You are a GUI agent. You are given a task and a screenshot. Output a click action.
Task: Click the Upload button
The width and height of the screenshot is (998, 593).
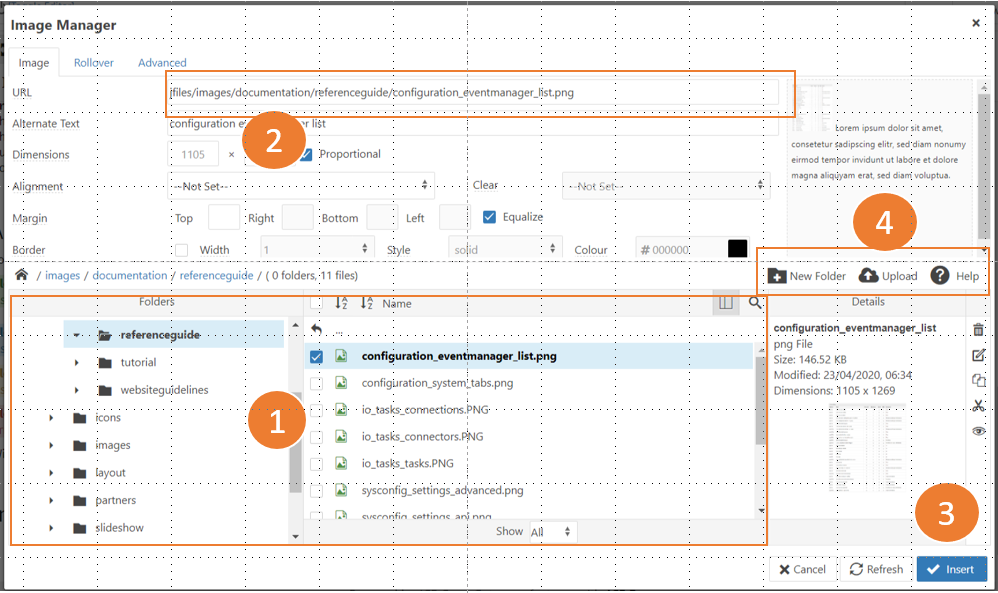pos(888,276)
